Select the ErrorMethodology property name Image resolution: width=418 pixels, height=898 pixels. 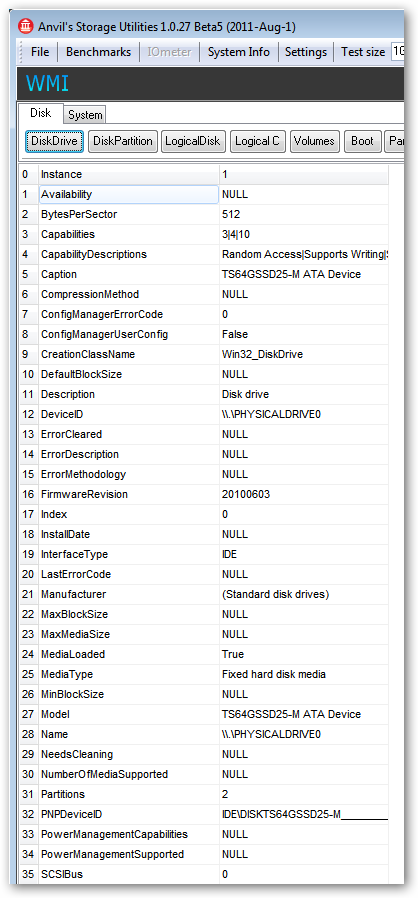[x=83, y=474]
